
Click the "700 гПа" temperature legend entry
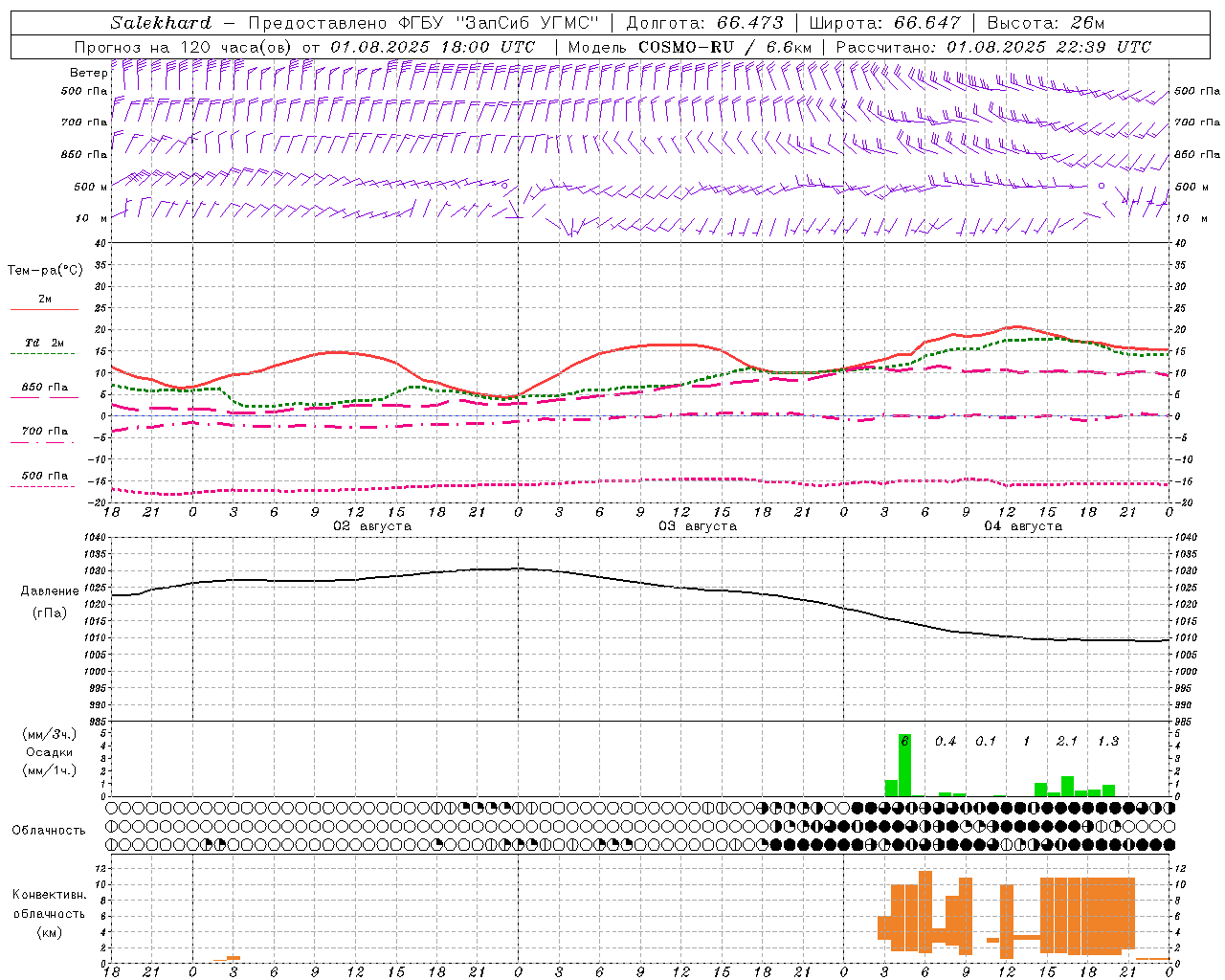click(x=45, y=432)
